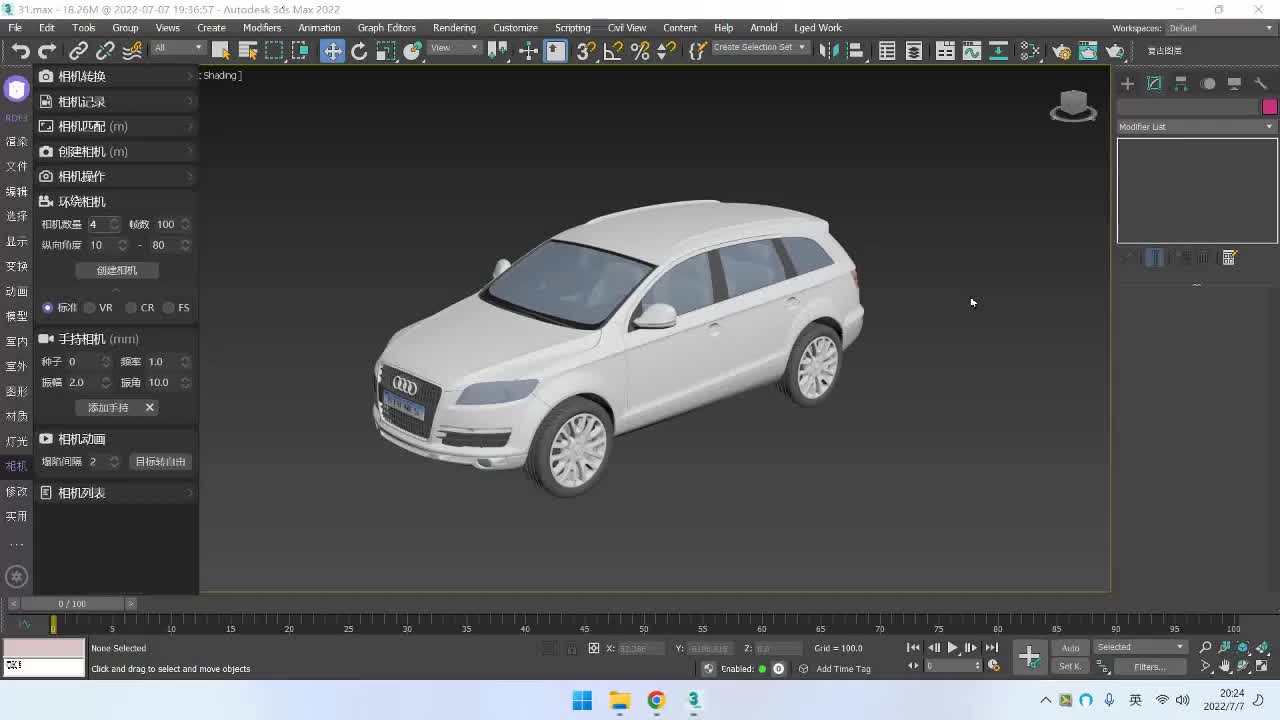Open Windows Start menu on taskbar

[x=582, y=700]
